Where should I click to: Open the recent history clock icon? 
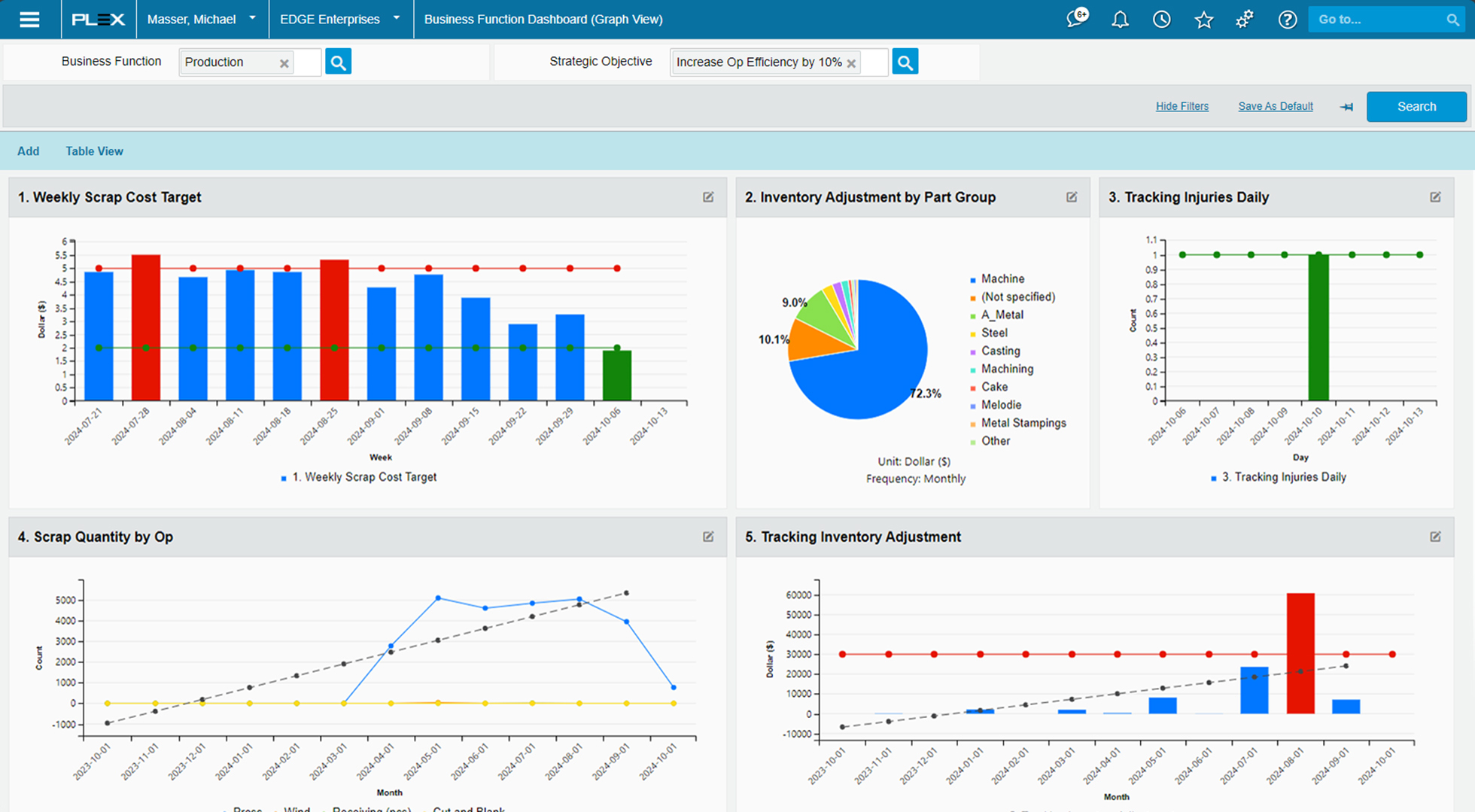[1162, 20]
